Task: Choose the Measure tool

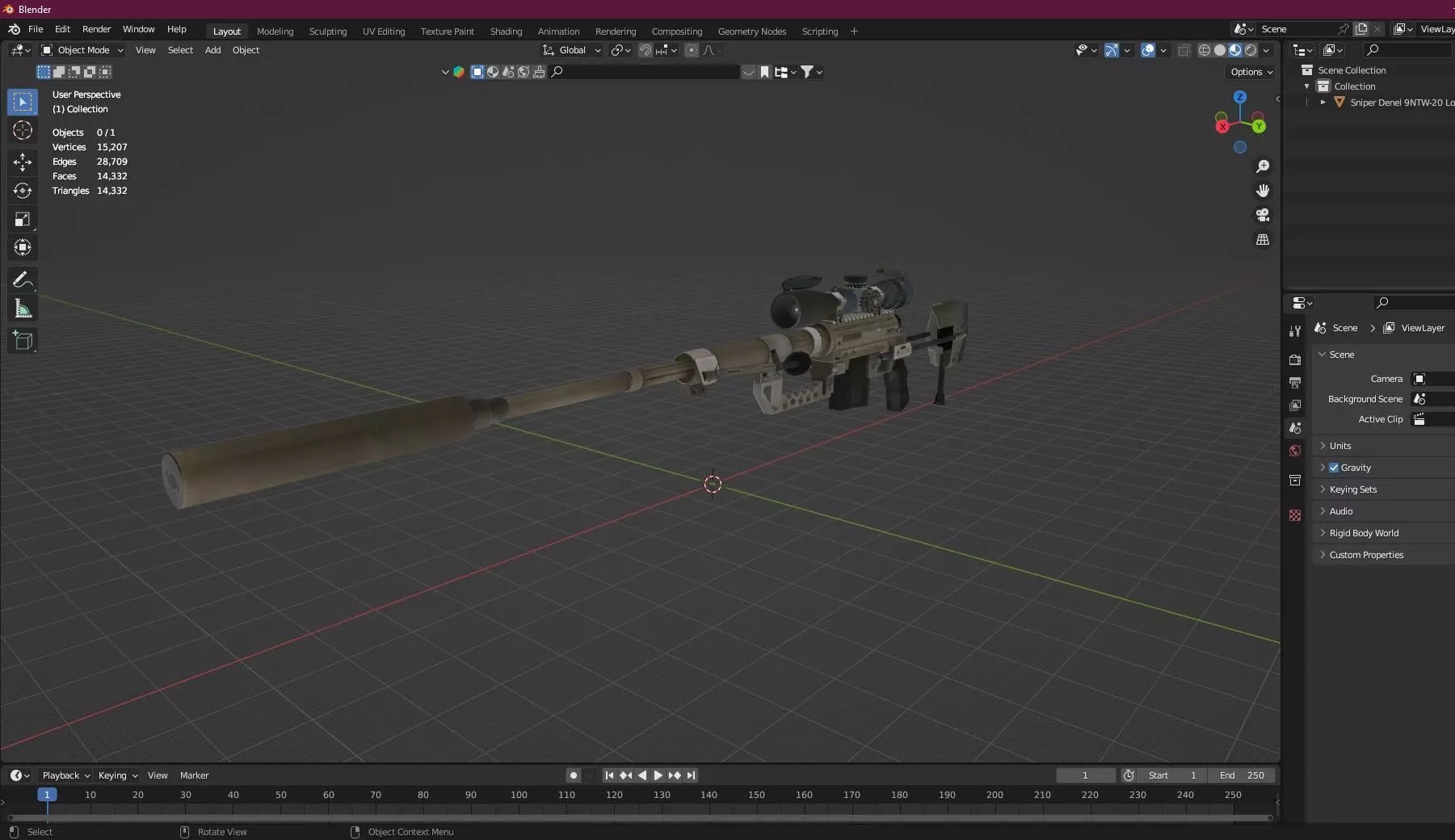Action: coord(23,309)
